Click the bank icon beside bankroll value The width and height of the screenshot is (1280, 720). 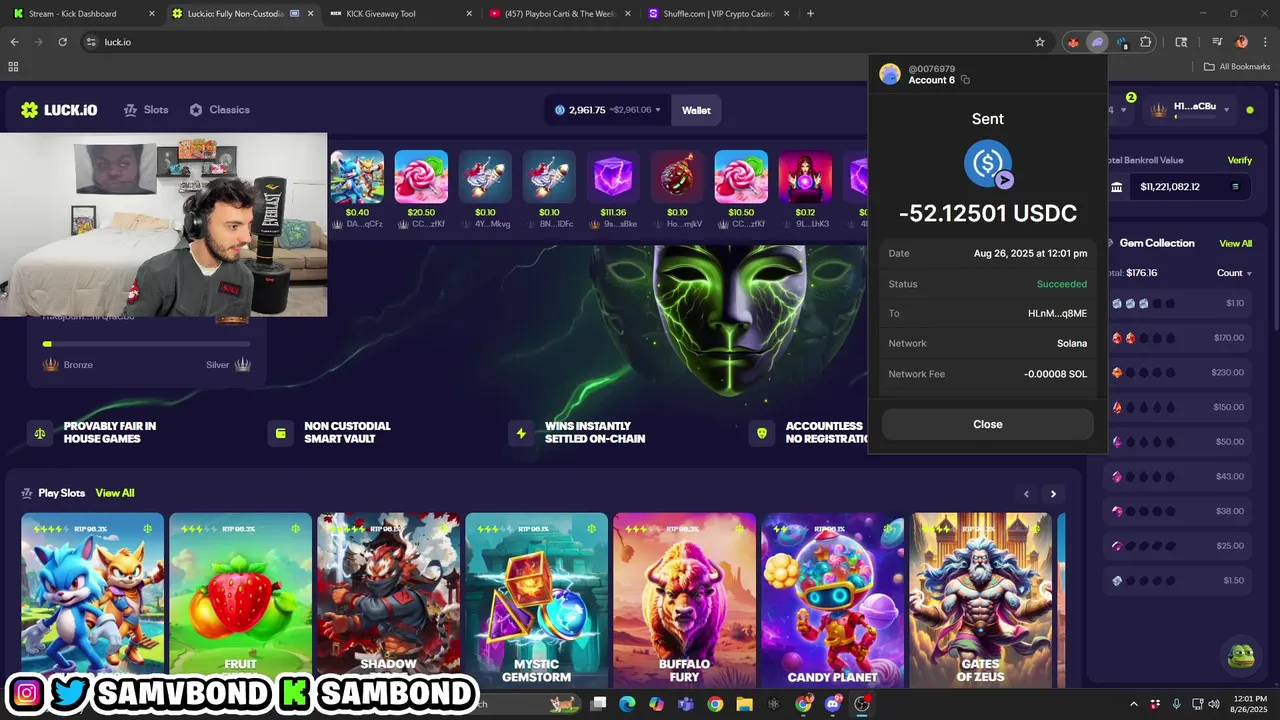pos(1117,187)
